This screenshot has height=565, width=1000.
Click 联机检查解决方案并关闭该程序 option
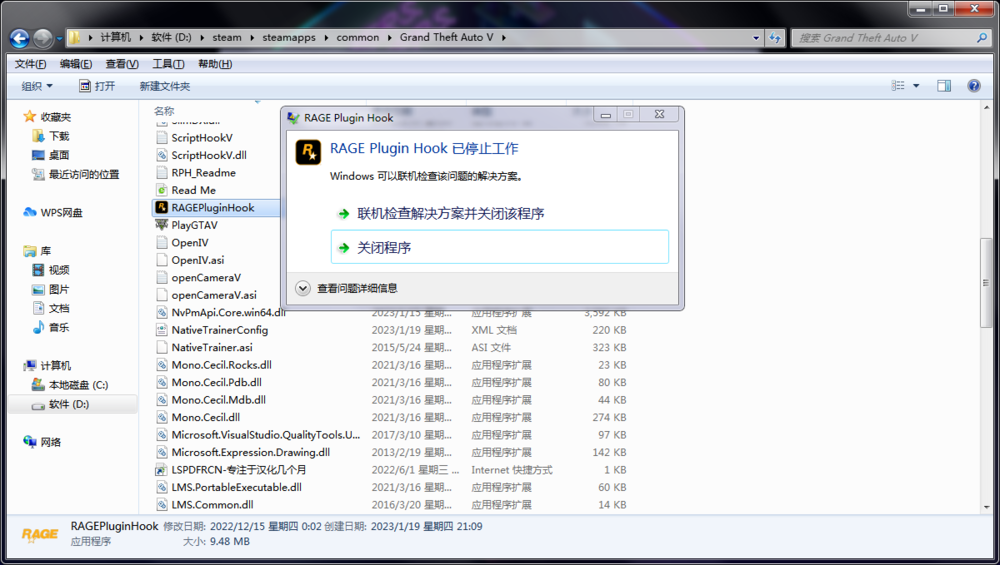(x=450, y=214)
